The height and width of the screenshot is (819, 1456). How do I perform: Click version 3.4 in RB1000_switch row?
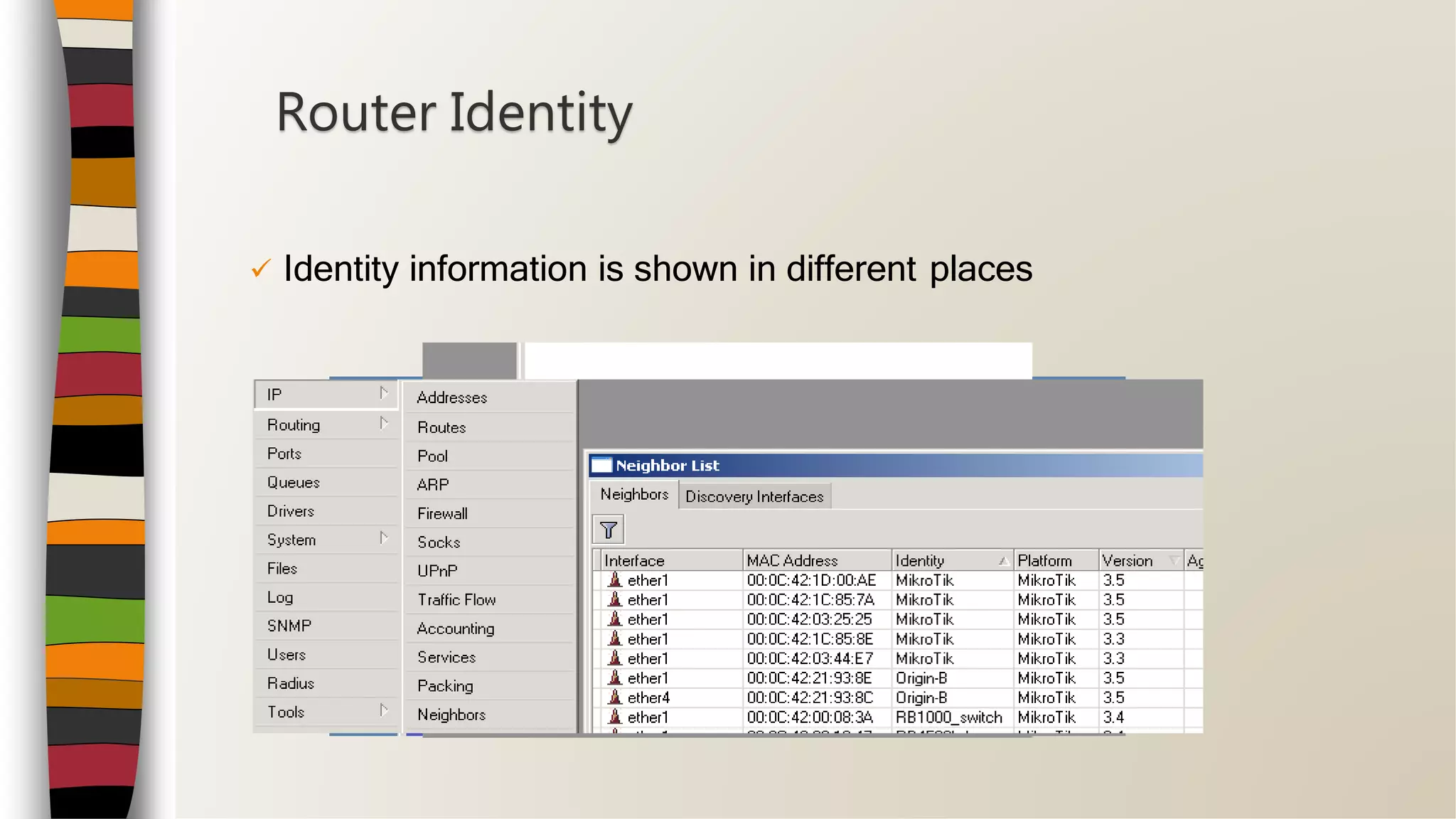(x=1113, y=717)
